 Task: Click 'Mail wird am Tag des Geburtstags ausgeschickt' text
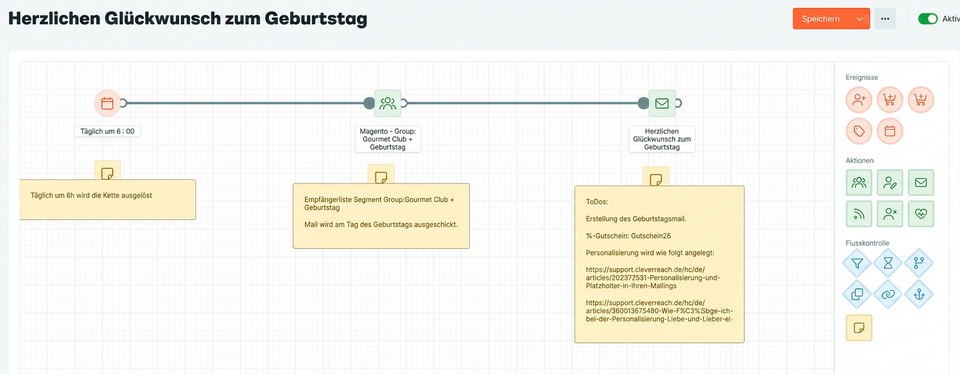381,225
